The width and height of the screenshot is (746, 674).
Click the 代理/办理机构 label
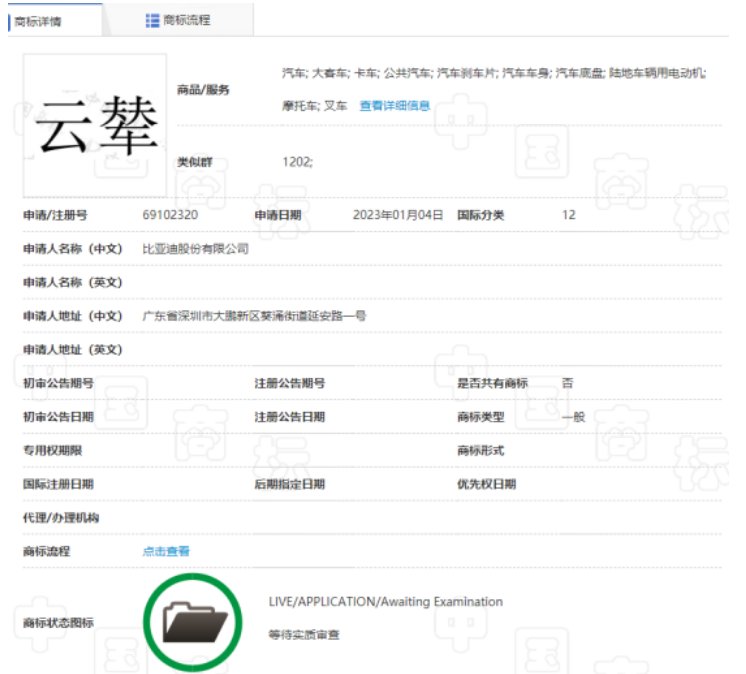point(61,518)
